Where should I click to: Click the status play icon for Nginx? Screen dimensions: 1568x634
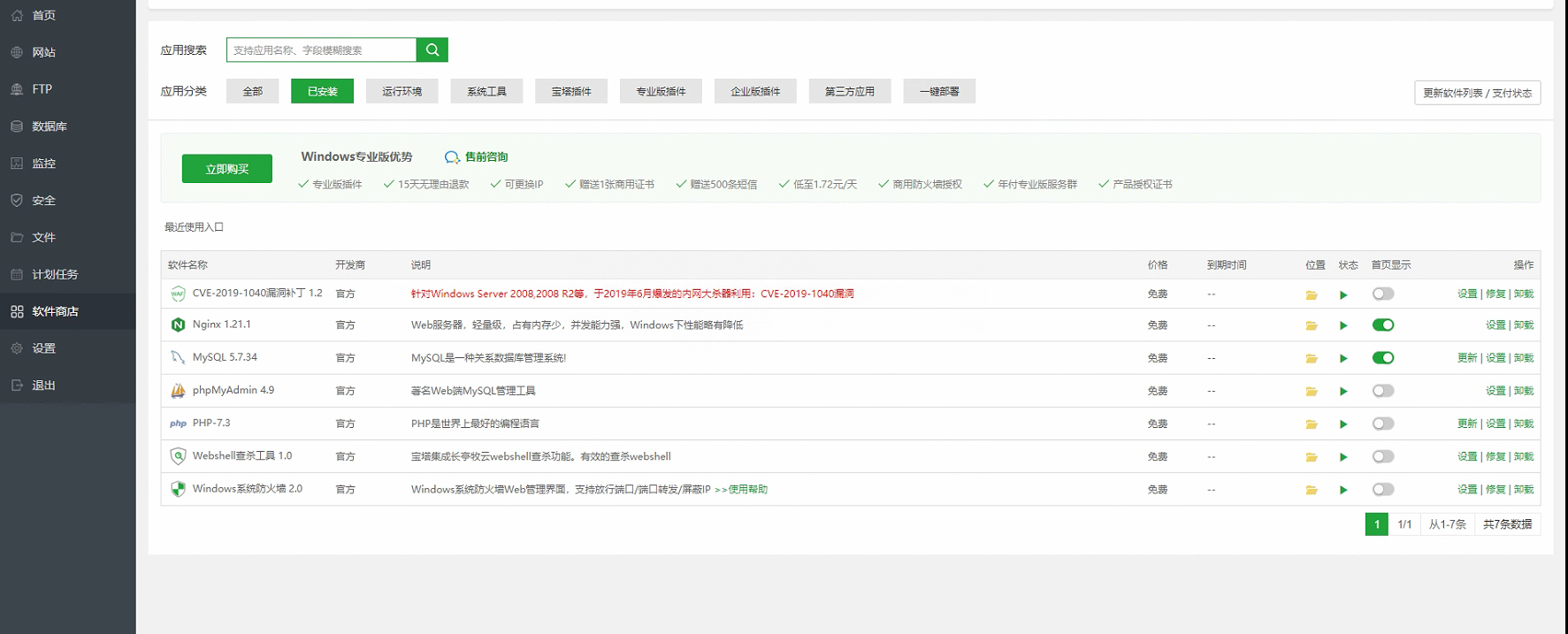[1343, 325]
